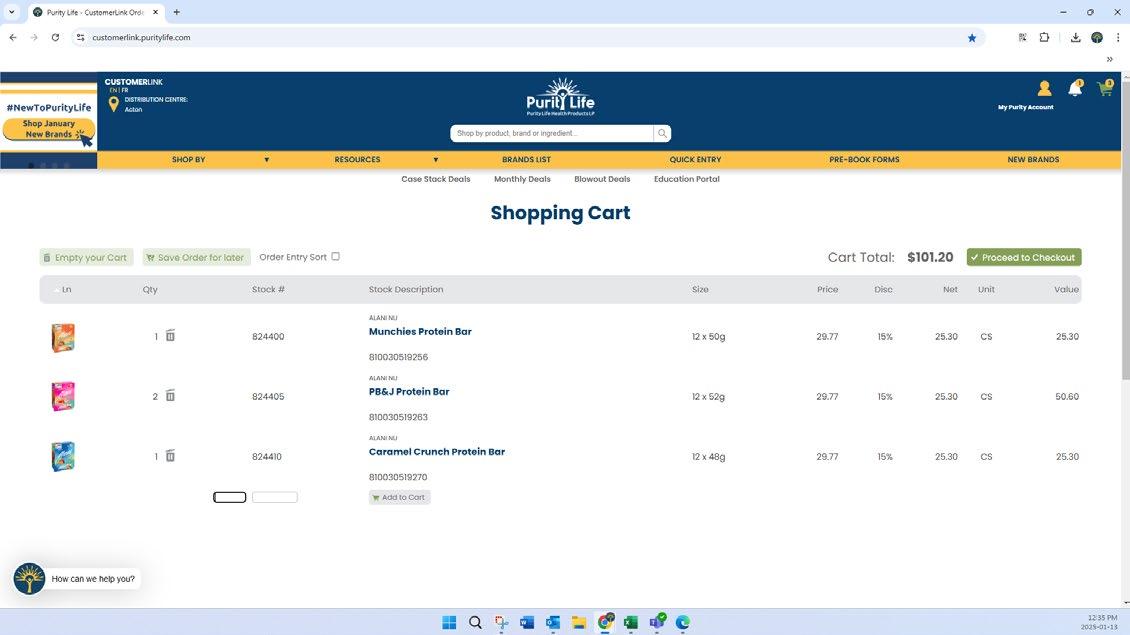
Task: Switch language to FR
Action: pyautogui.click(x=125, y=90)
